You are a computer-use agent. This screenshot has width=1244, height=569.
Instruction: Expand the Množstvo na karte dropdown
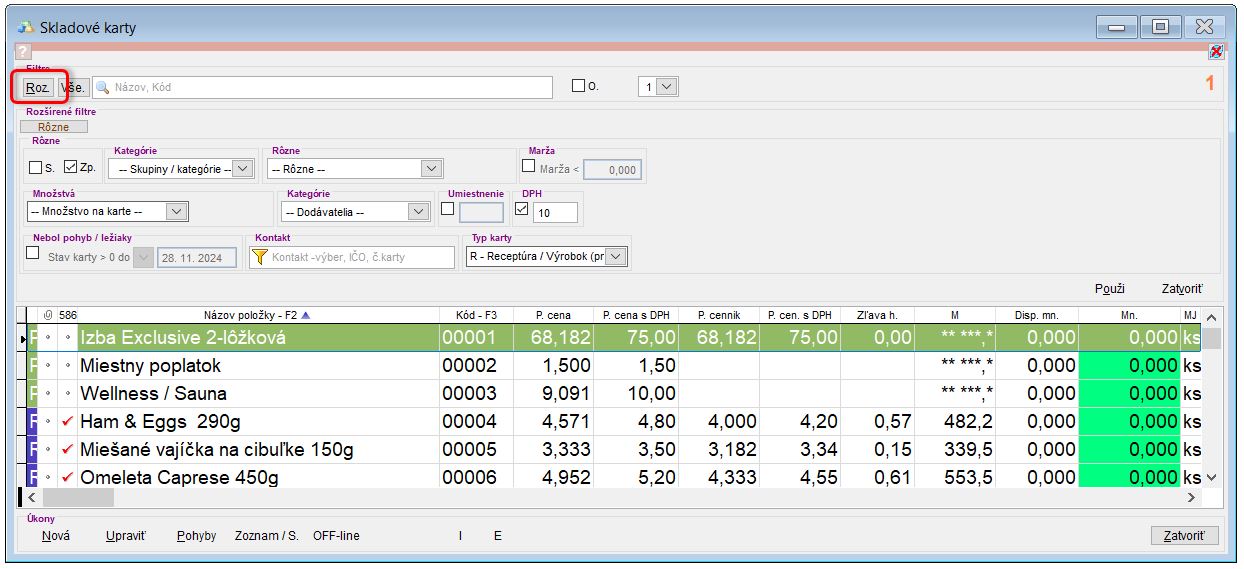(176, 211)
